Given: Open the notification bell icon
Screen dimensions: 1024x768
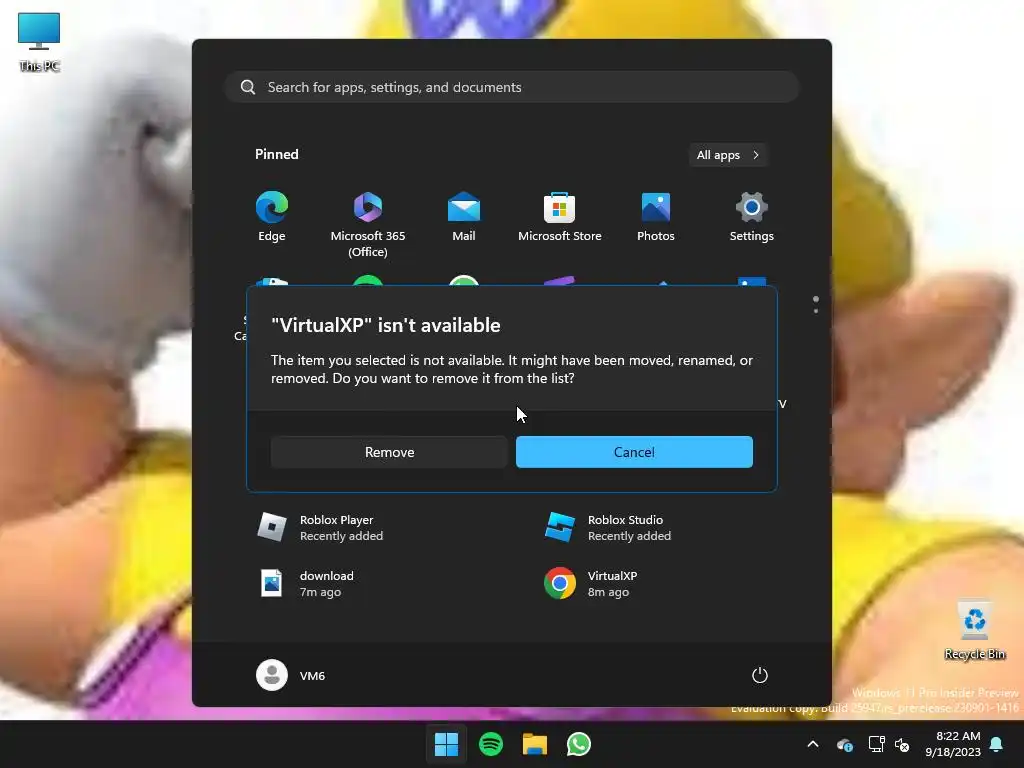Looking at the screenshot, I should coord(997,744).
